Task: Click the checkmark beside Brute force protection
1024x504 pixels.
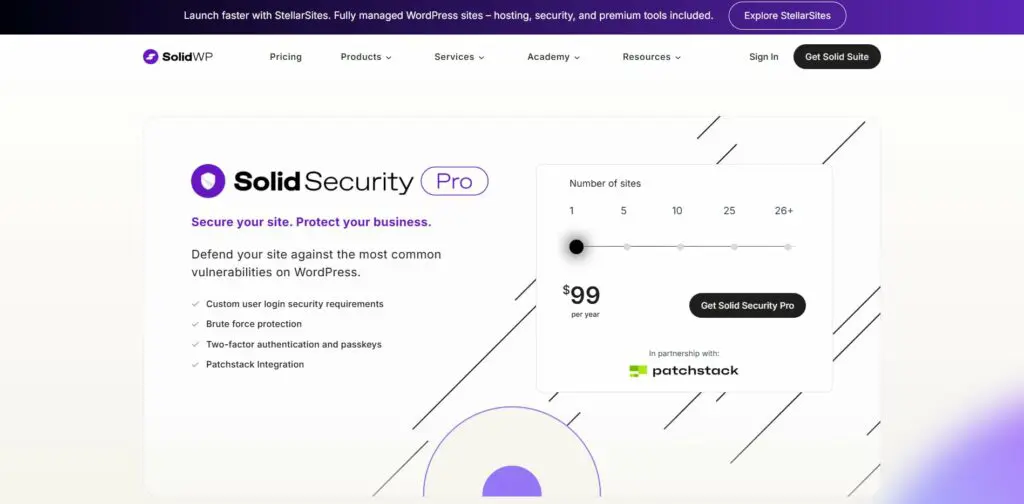Action: [x=195, y=324]
